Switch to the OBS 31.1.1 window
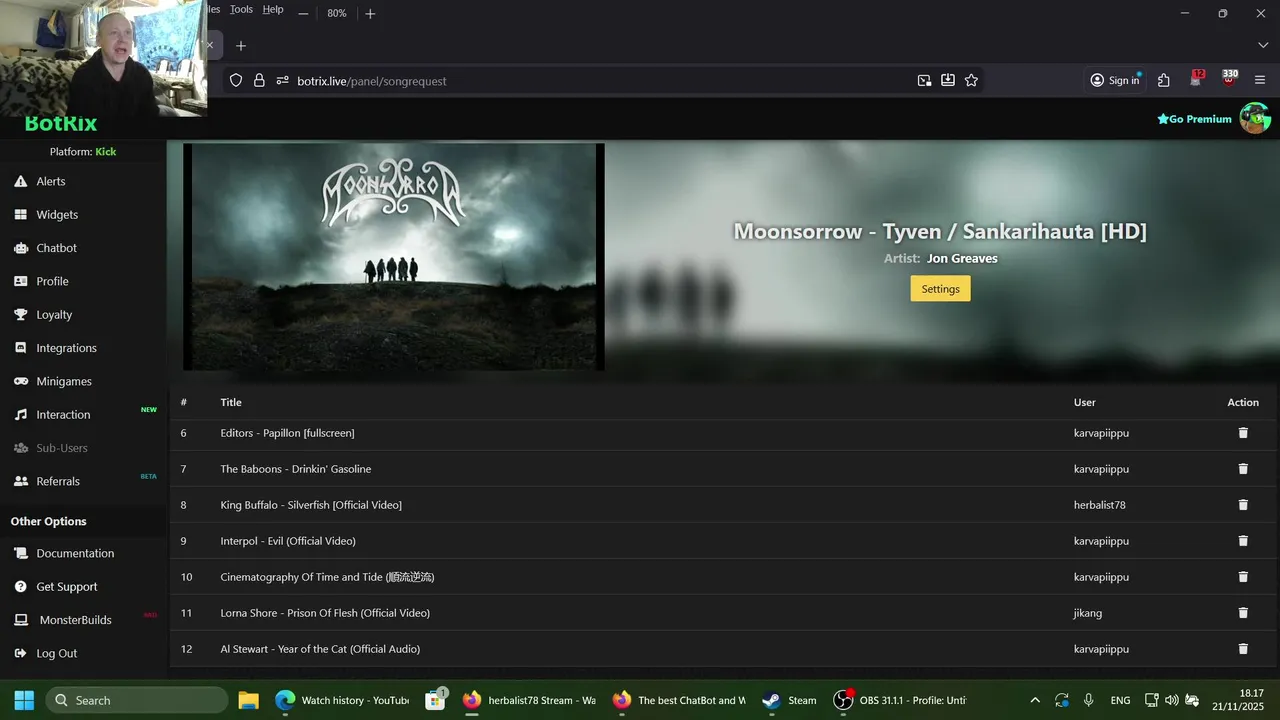The image size is (1280, 720). [x=900, y=700]
